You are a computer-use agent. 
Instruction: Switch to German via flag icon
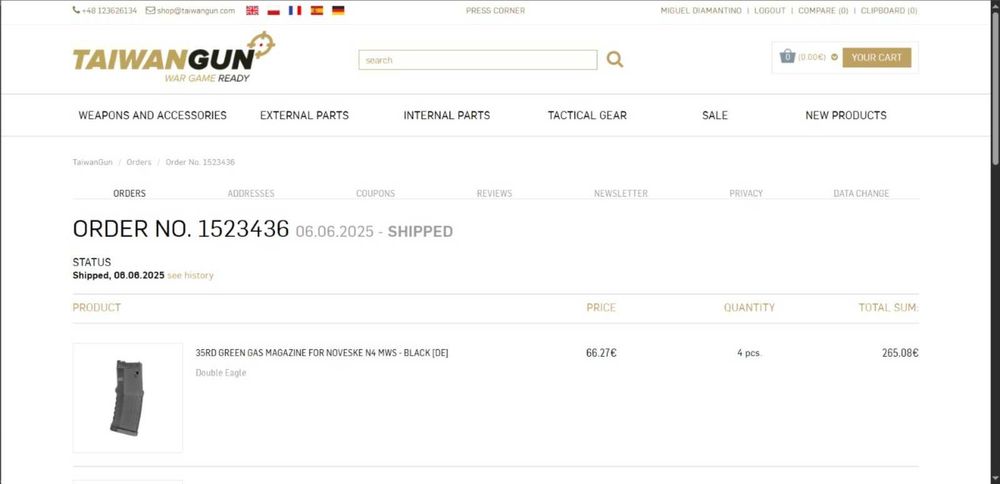pos(338,10)
